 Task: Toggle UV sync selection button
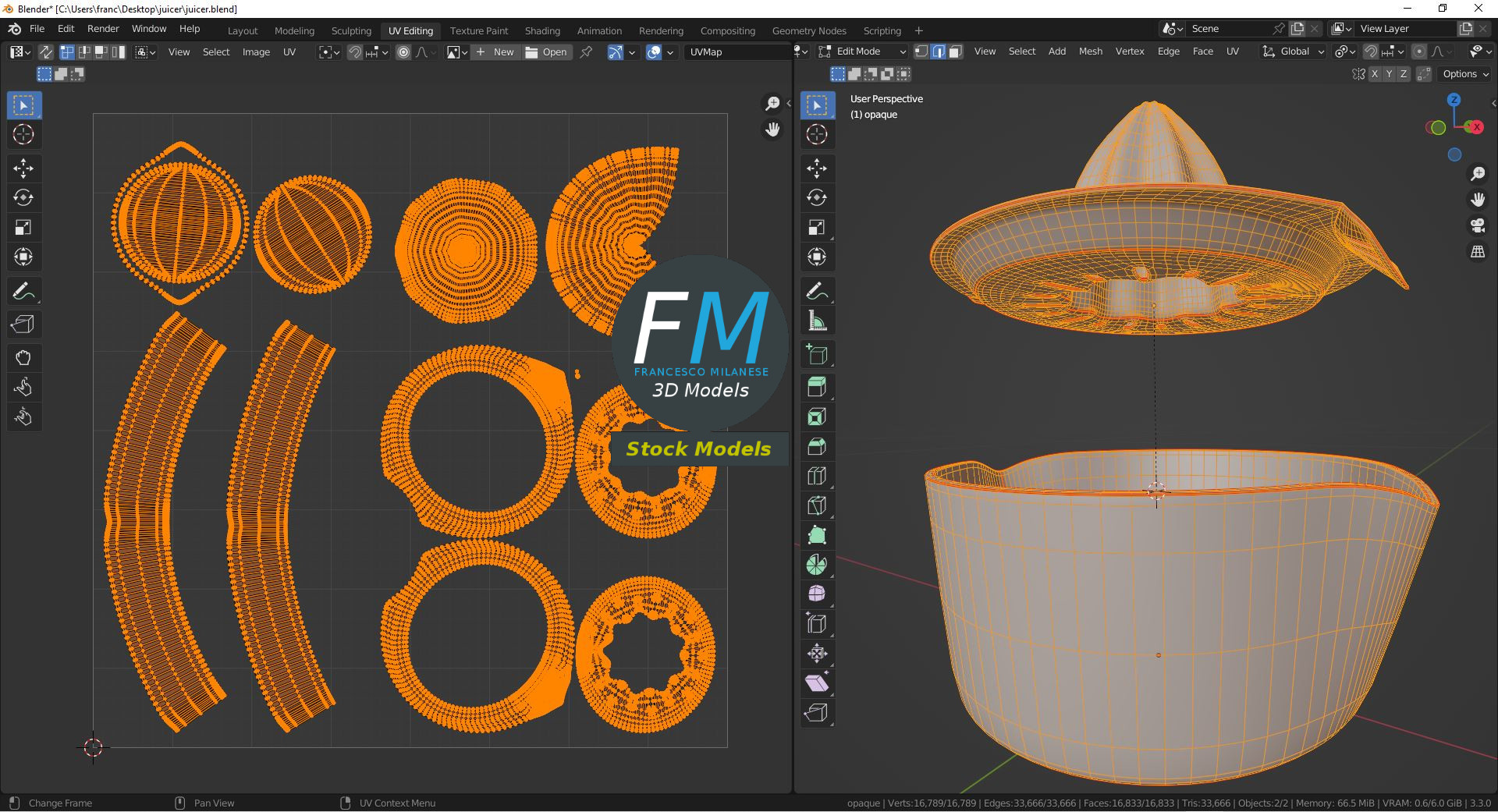(46, 52)
